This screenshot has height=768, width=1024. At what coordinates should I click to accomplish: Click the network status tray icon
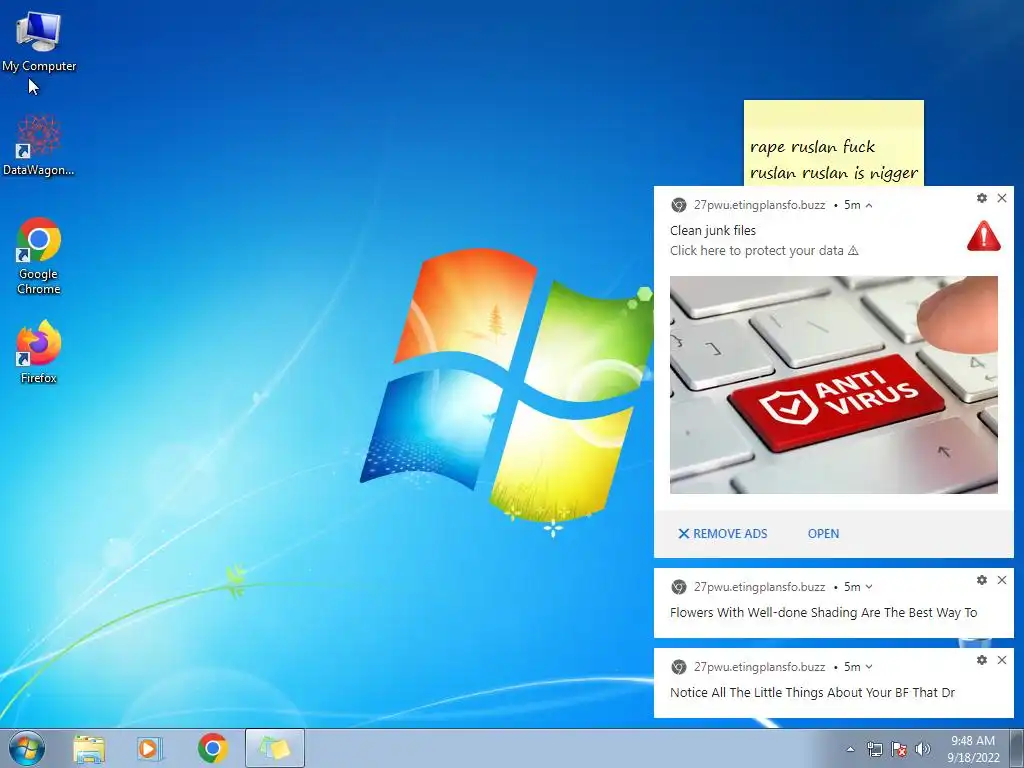pos(874,749)
